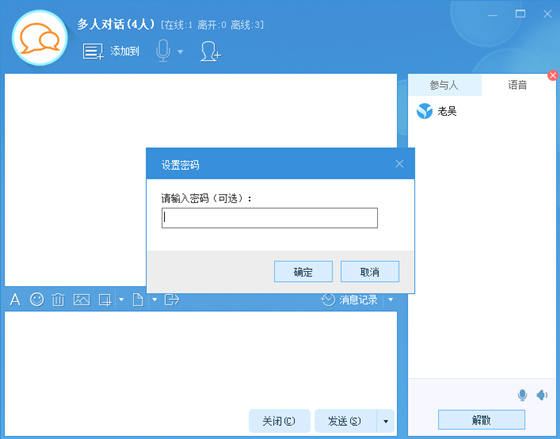The width and height of the screenshot is (560, 439).
Task: Click the add participant icon
Action: click(210, 51)
